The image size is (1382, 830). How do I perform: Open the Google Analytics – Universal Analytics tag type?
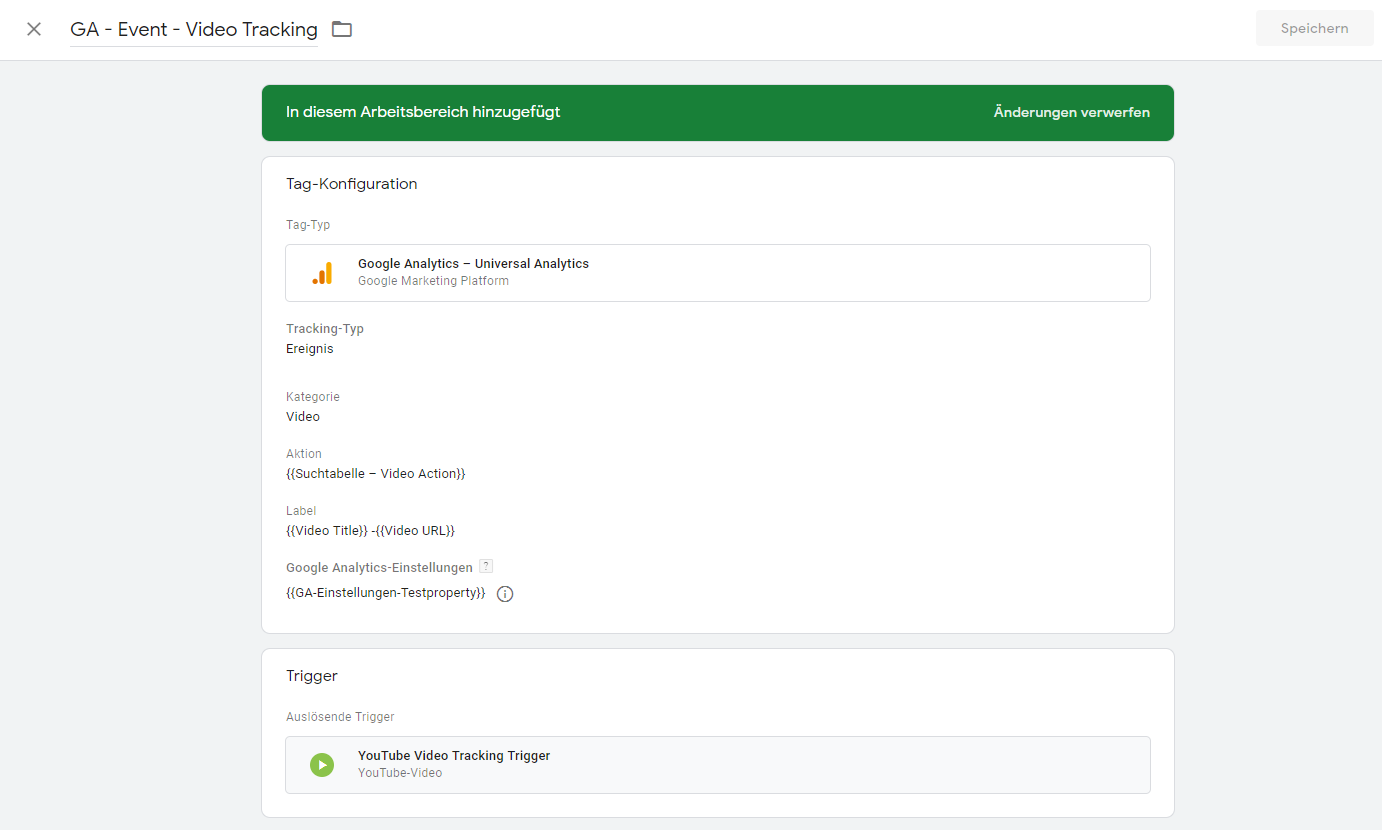pyautogui.click(x=718, y=273)
